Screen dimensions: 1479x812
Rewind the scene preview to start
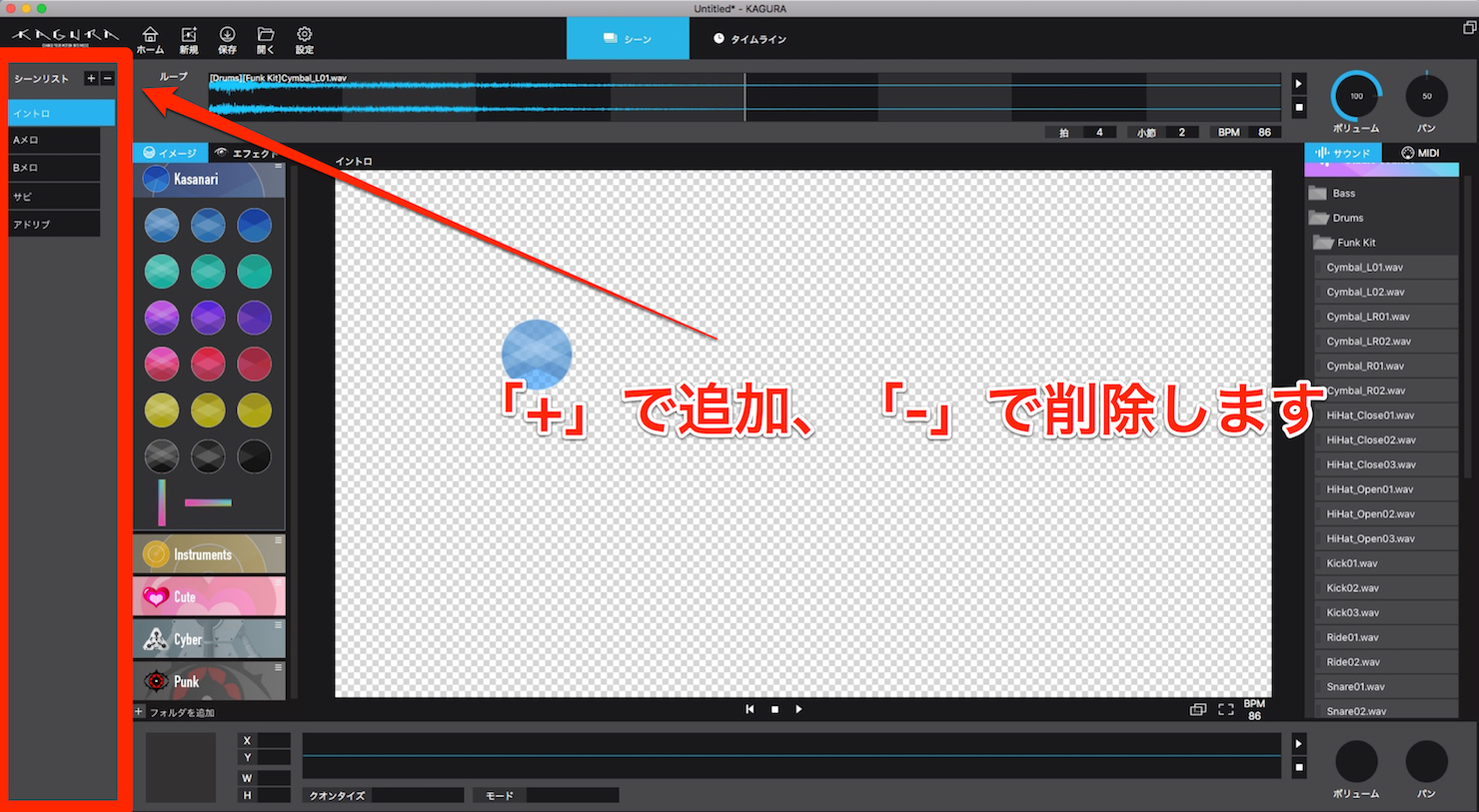click(x=749, y=709)
